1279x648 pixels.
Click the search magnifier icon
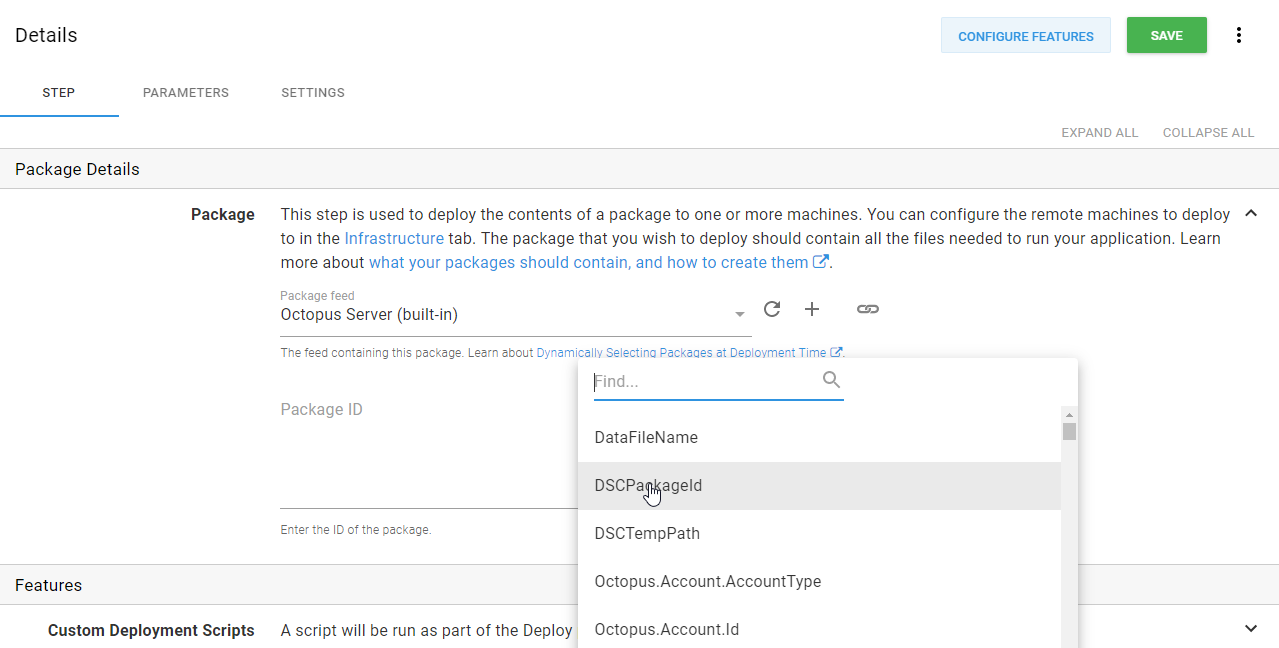pos(831,380)
